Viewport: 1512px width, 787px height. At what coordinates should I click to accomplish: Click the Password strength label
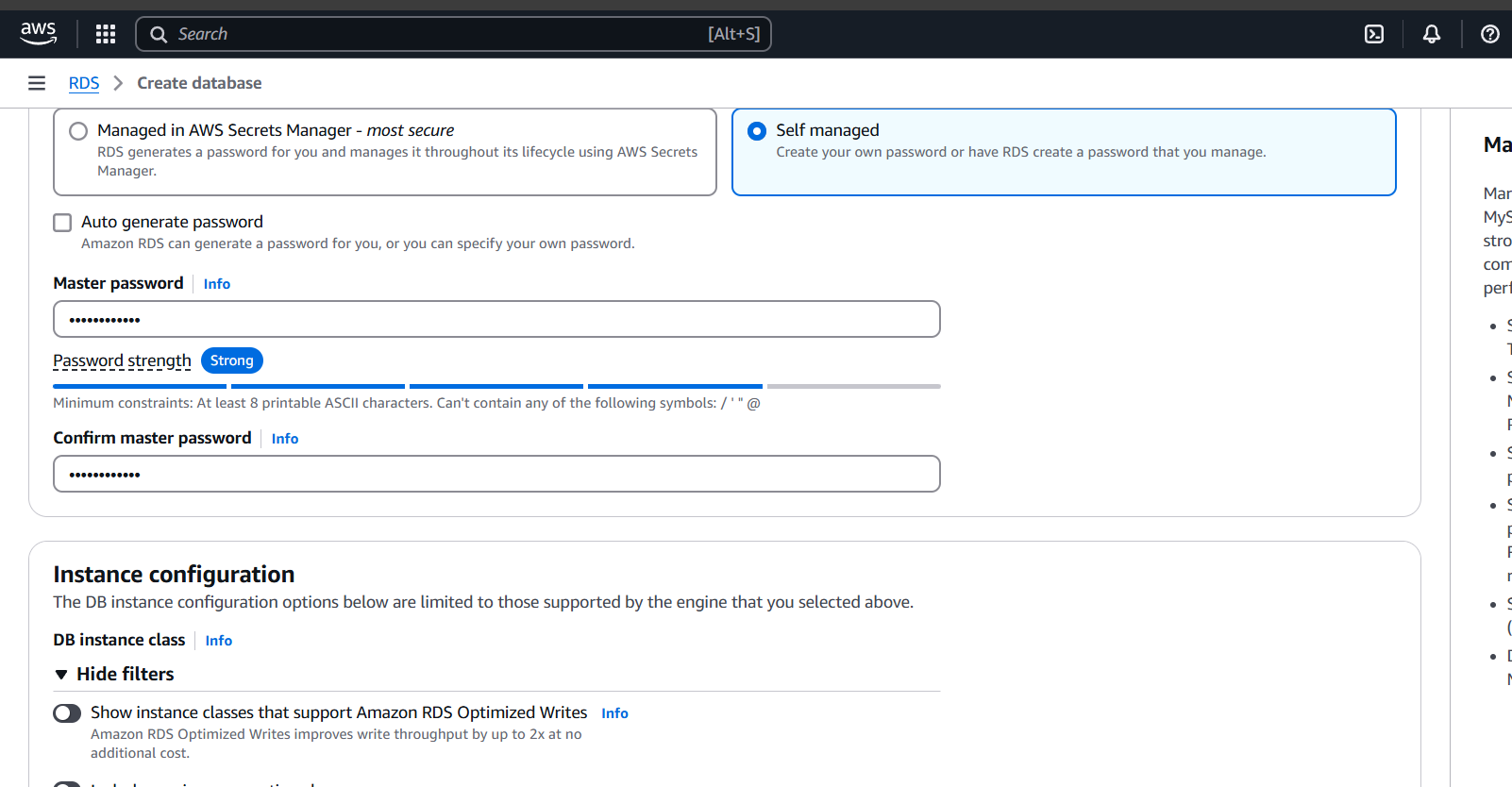[122, 360]
